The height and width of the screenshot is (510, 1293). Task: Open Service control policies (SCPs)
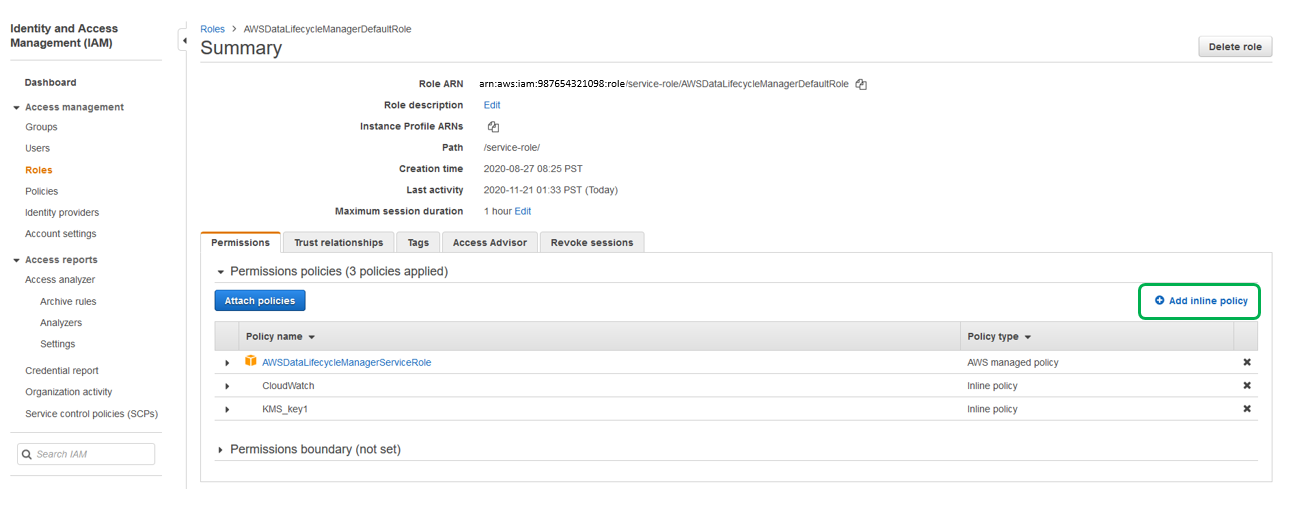(91, 413)
